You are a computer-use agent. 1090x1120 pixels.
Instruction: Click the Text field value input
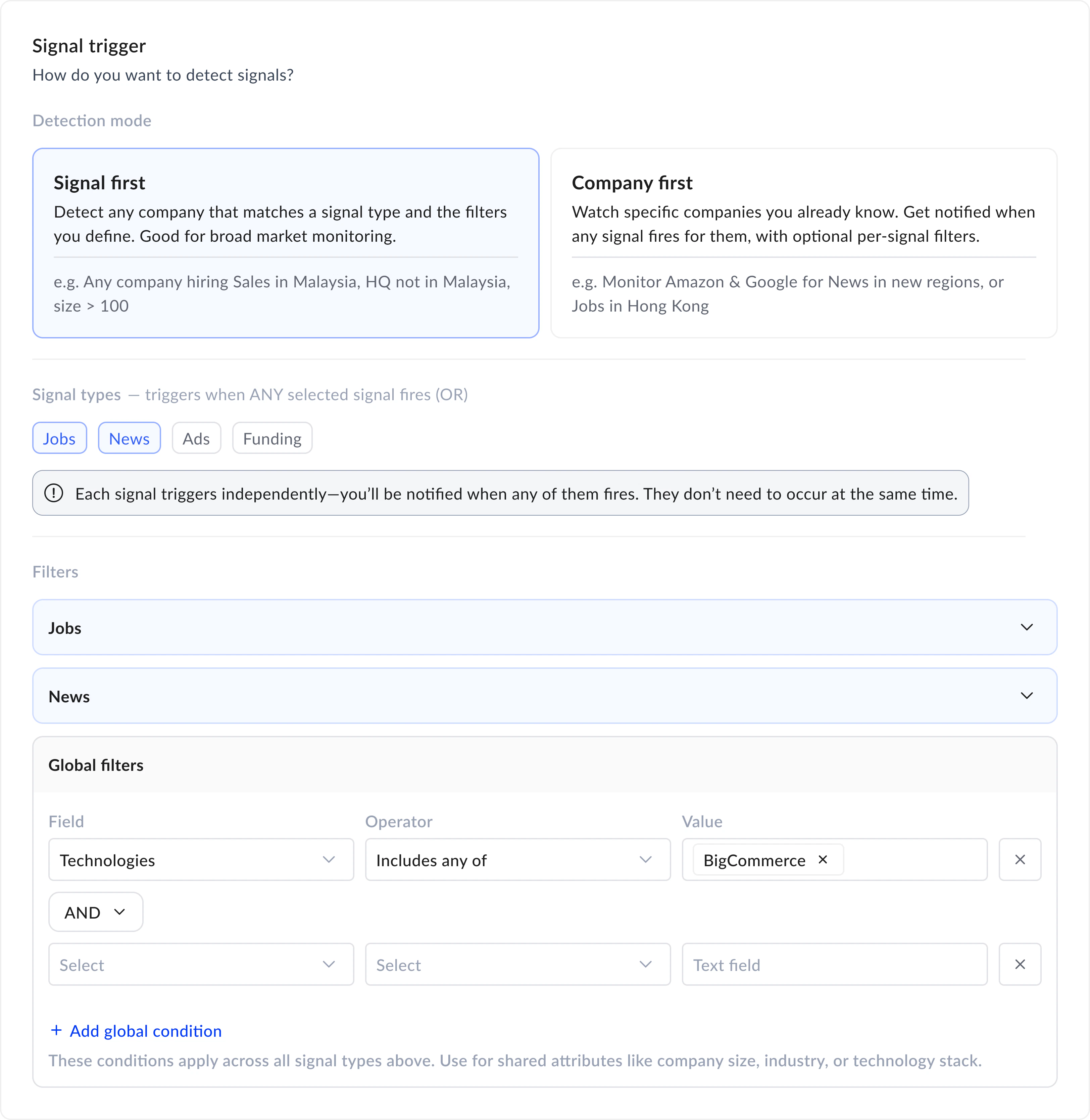tap(834, 964)
